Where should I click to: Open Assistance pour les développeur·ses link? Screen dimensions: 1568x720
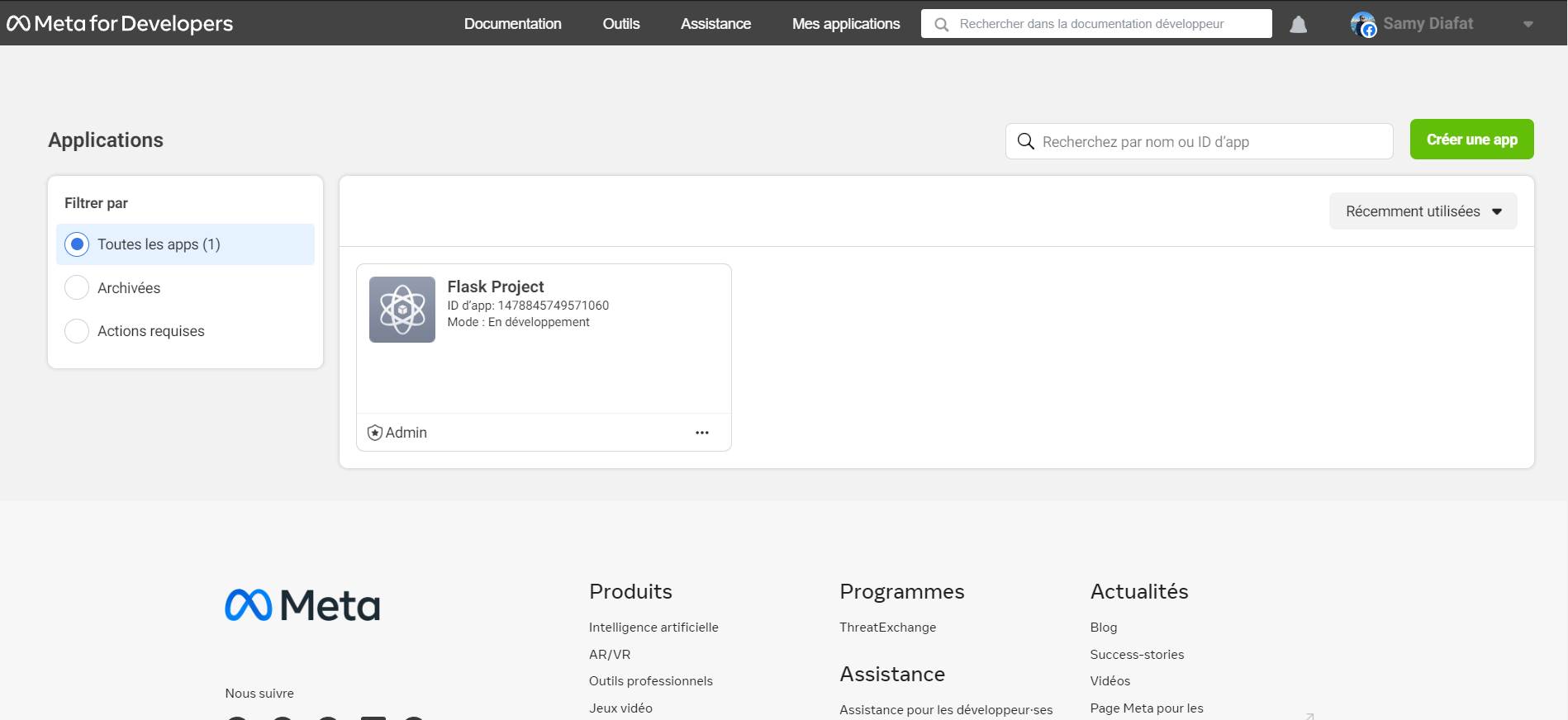point(946,710)
